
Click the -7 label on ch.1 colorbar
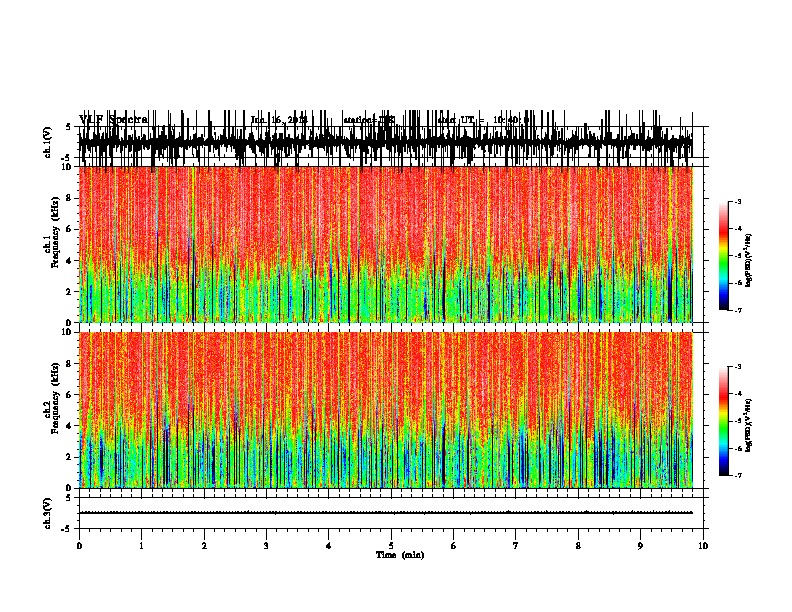pos(738,310)
